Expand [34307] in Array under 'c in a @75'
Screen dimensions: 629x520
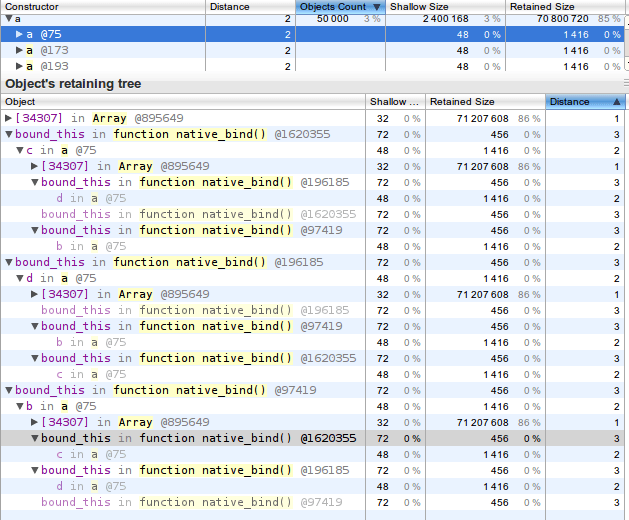click(34, 166)
